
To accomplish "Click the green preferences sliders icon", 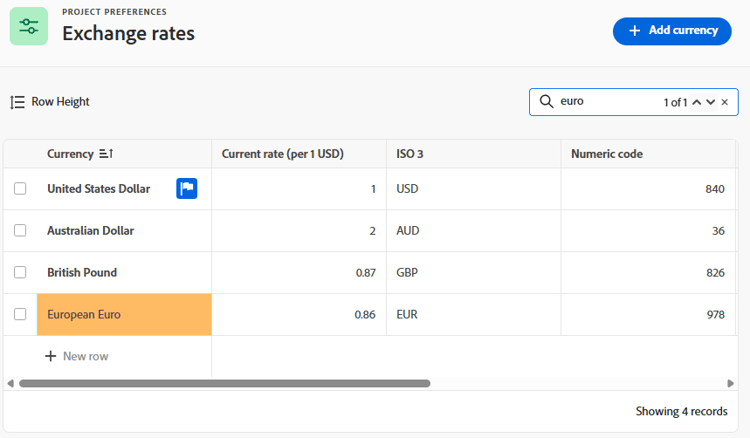I will click(x=29, y=26).
